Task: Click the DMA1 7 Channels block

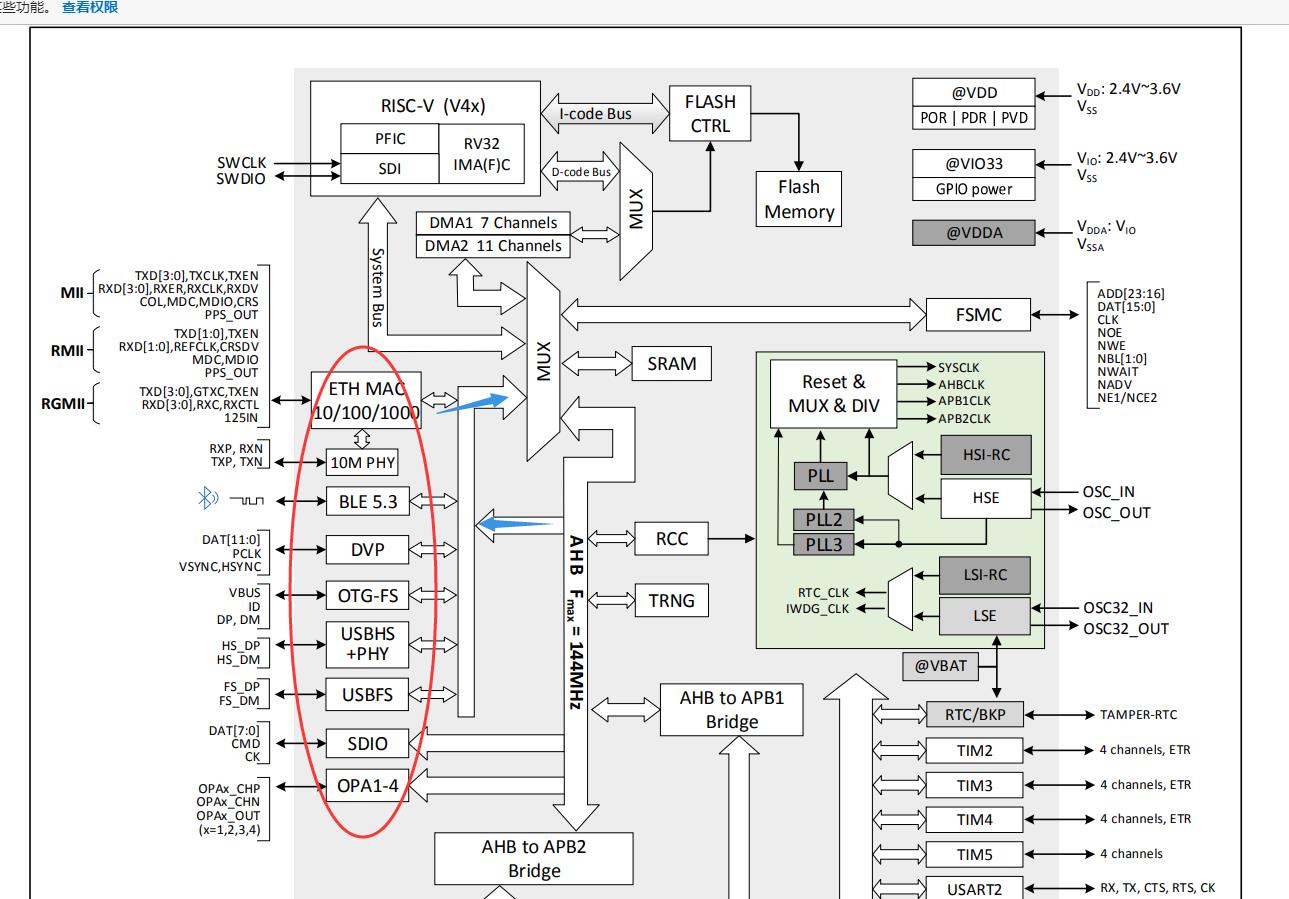Action: pyautogui.click(x=493, y=222)
